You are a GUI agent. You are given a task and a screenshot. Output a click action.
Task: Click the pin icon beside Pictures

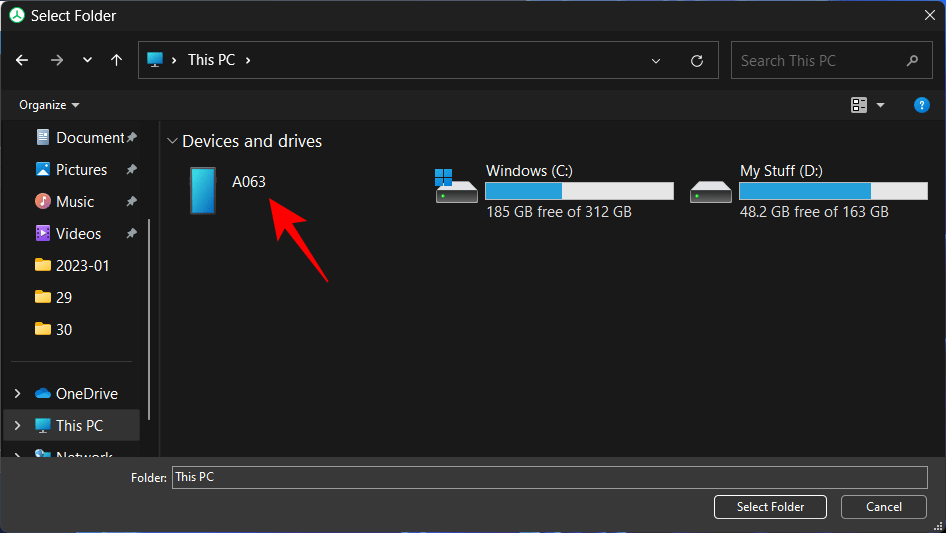(132, 169)
